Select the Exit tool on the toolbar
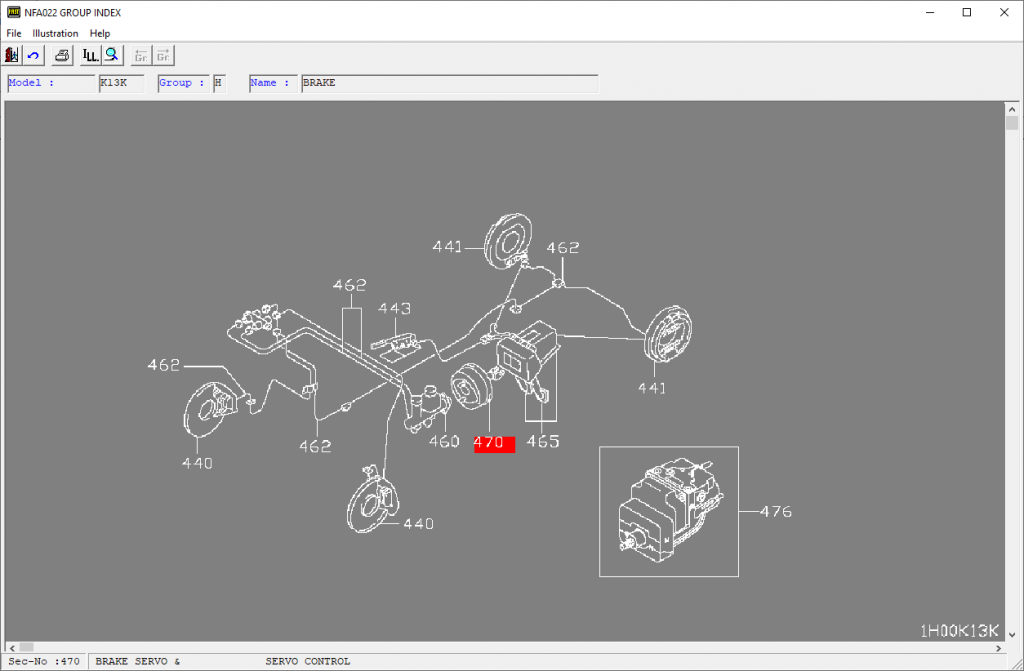The width and height of the screenshot is (1024, 671). click(x=10, y=55)
